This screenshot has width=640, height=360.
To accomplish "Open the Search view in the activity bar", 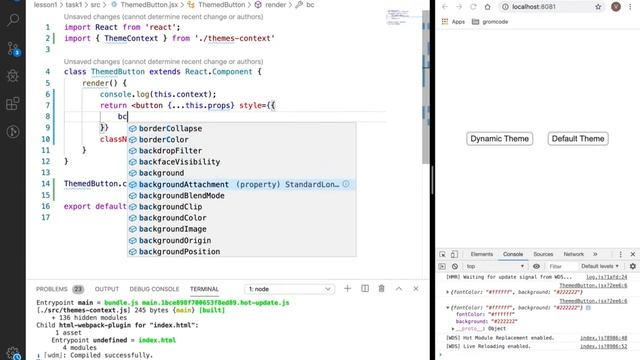I will (13, 20).
